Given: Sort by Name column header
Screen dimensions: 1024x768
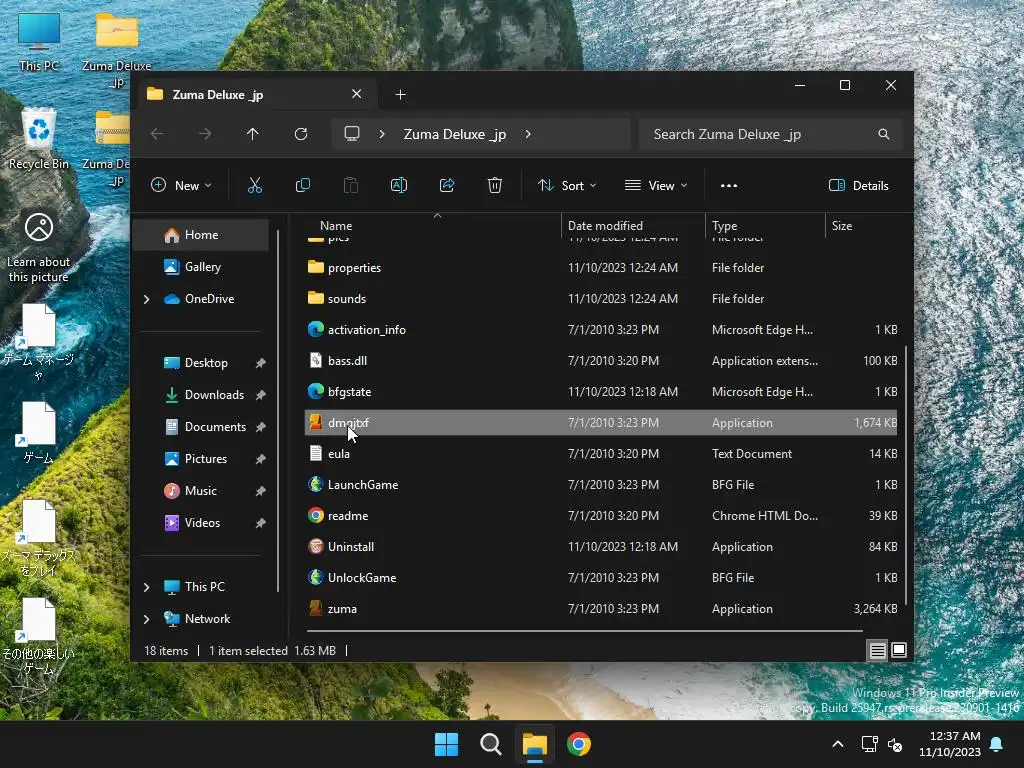Looking at the screenshot, I should click(432, 226).
